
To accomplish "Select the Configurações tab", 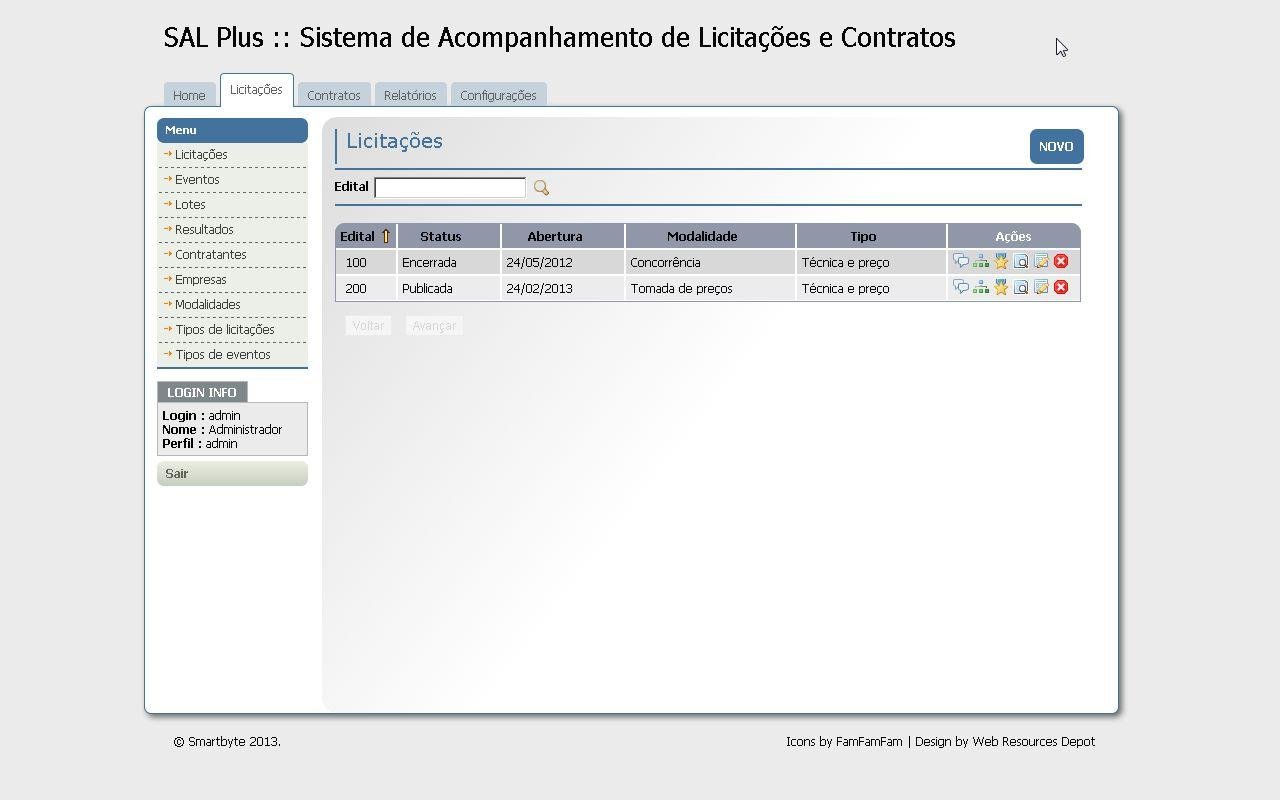I will point(498,94).
